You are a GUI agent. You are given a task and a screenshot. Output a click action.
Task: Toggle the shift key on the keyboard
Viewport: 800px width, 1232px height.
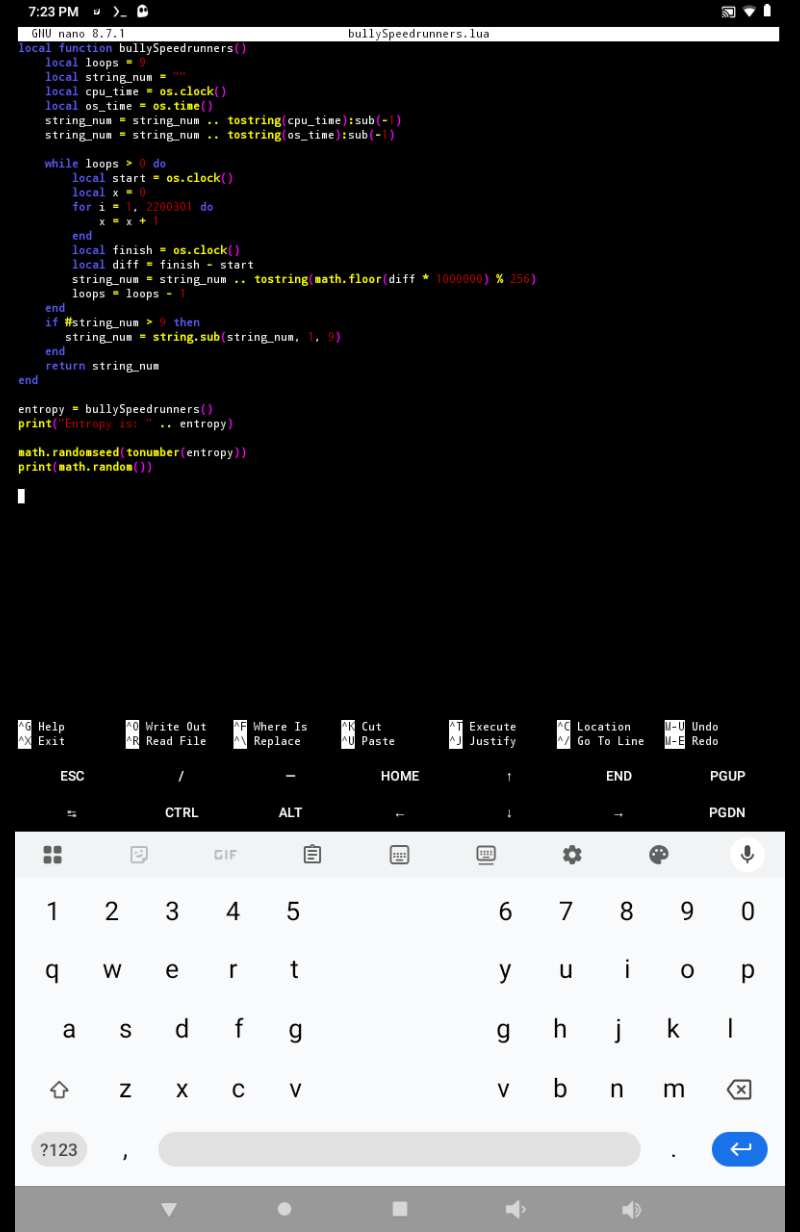pyautogui.click(x=59, y=1089)
